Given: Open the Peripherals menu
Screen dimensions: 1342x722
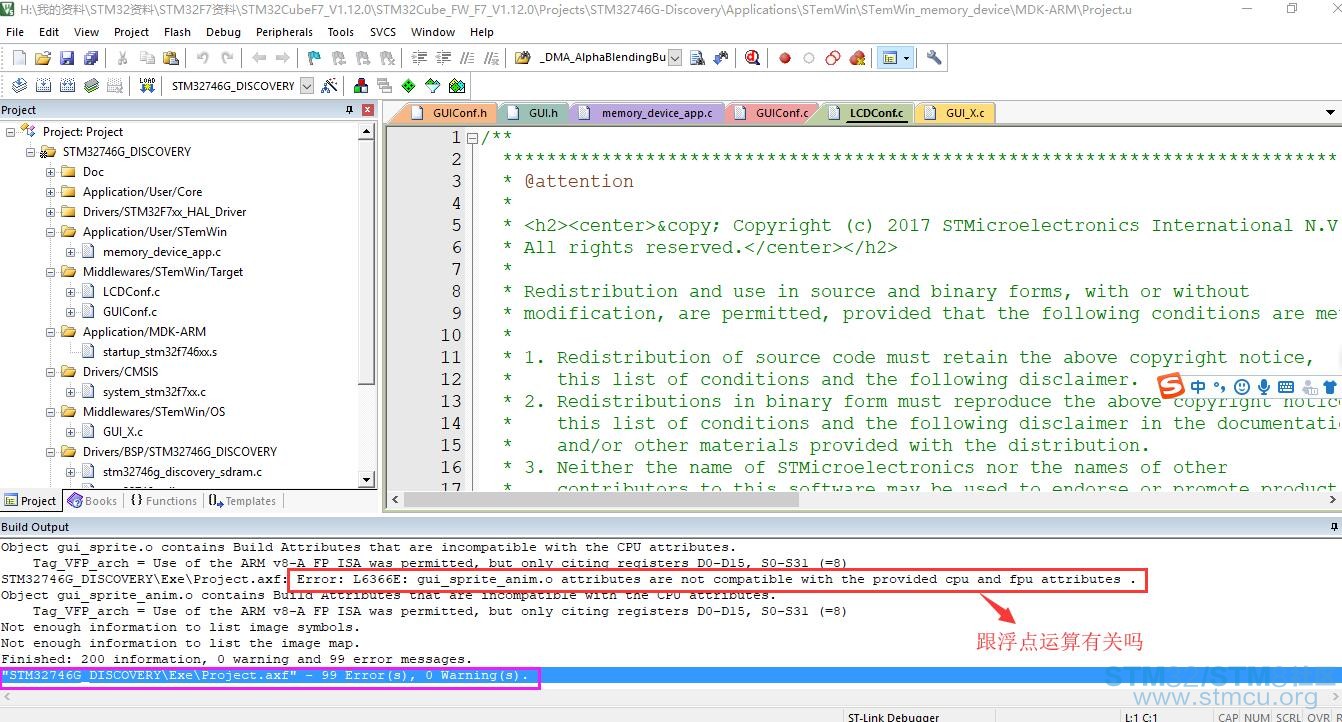Looking at the screenshot, I should [x=284, y=32].
